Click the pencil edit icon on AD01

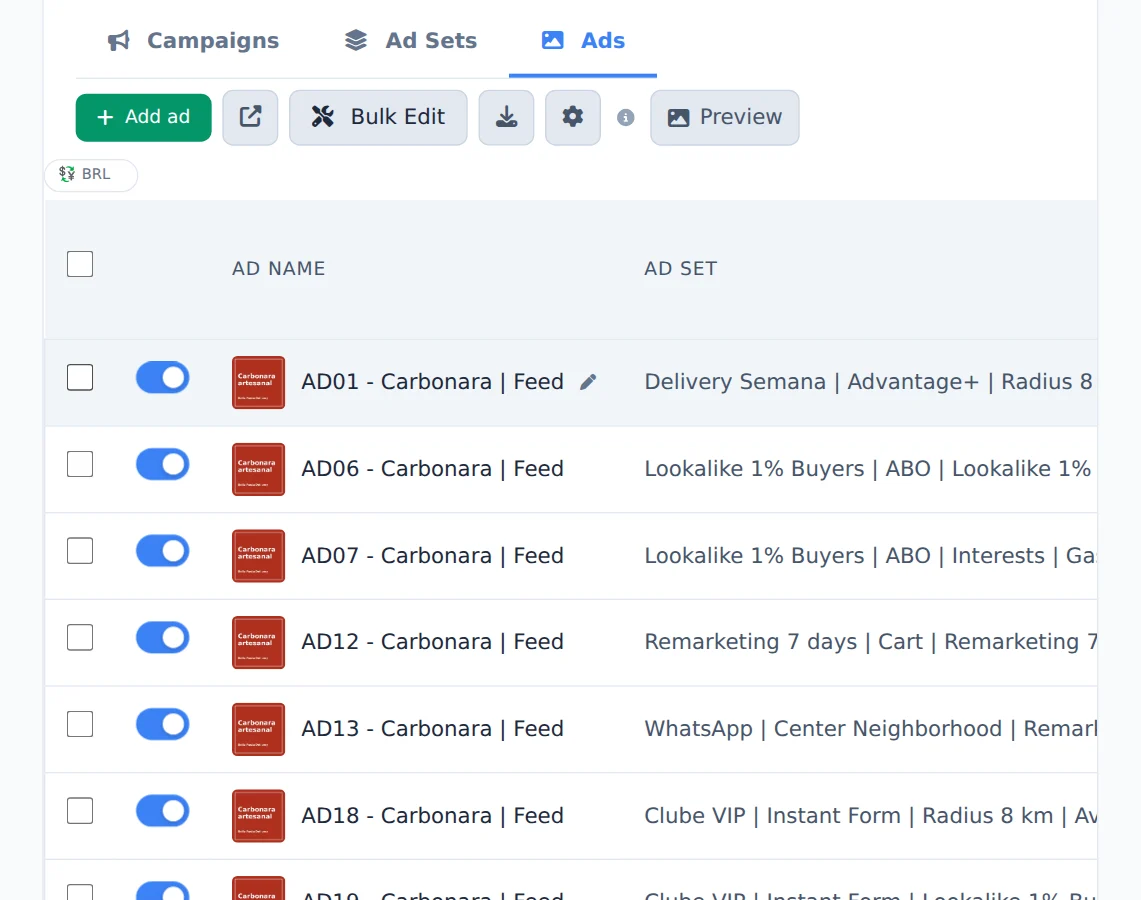point(588,382)
